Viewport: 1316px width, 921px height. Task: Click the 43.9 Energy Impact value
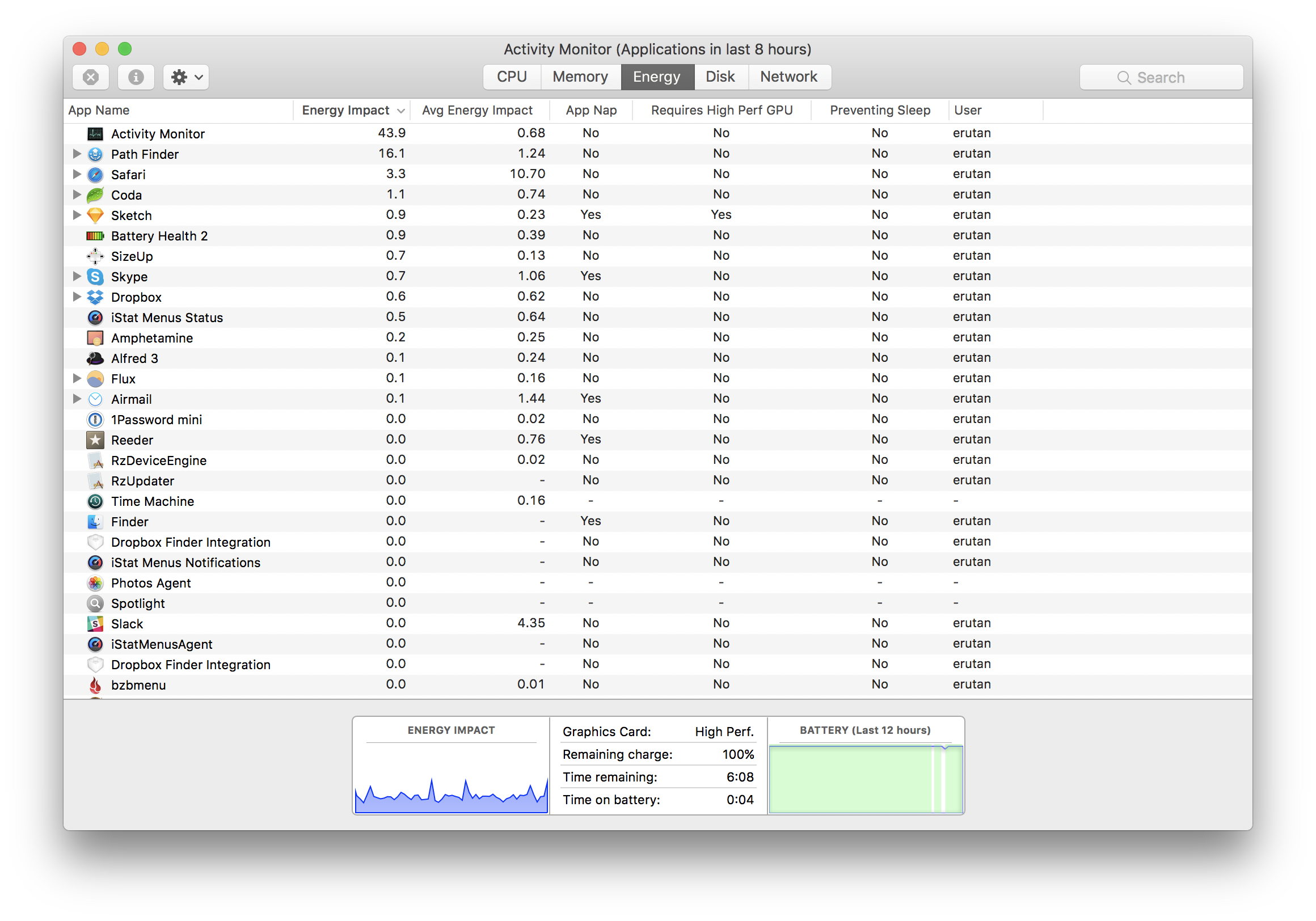[391, 133]
